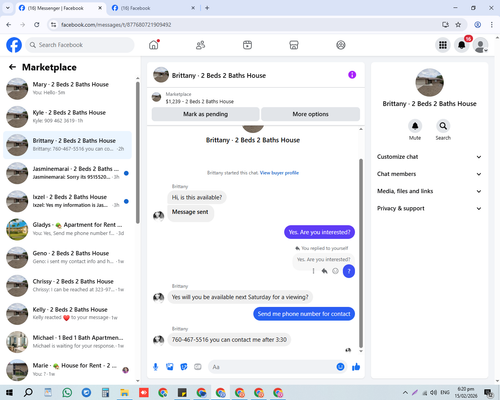Open Jasminemarai's unread chat

(67, 173)
